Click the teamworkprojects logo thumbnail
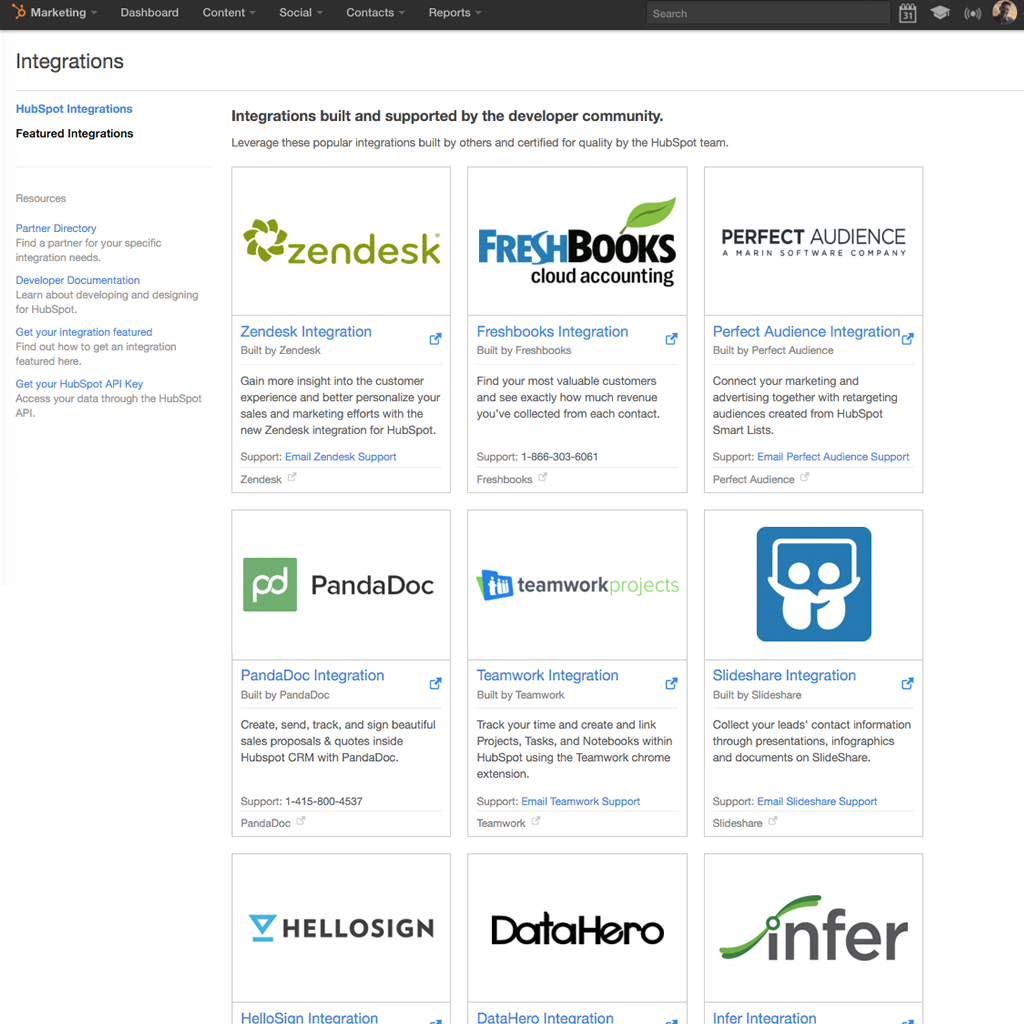 click(x=577, y=585)
